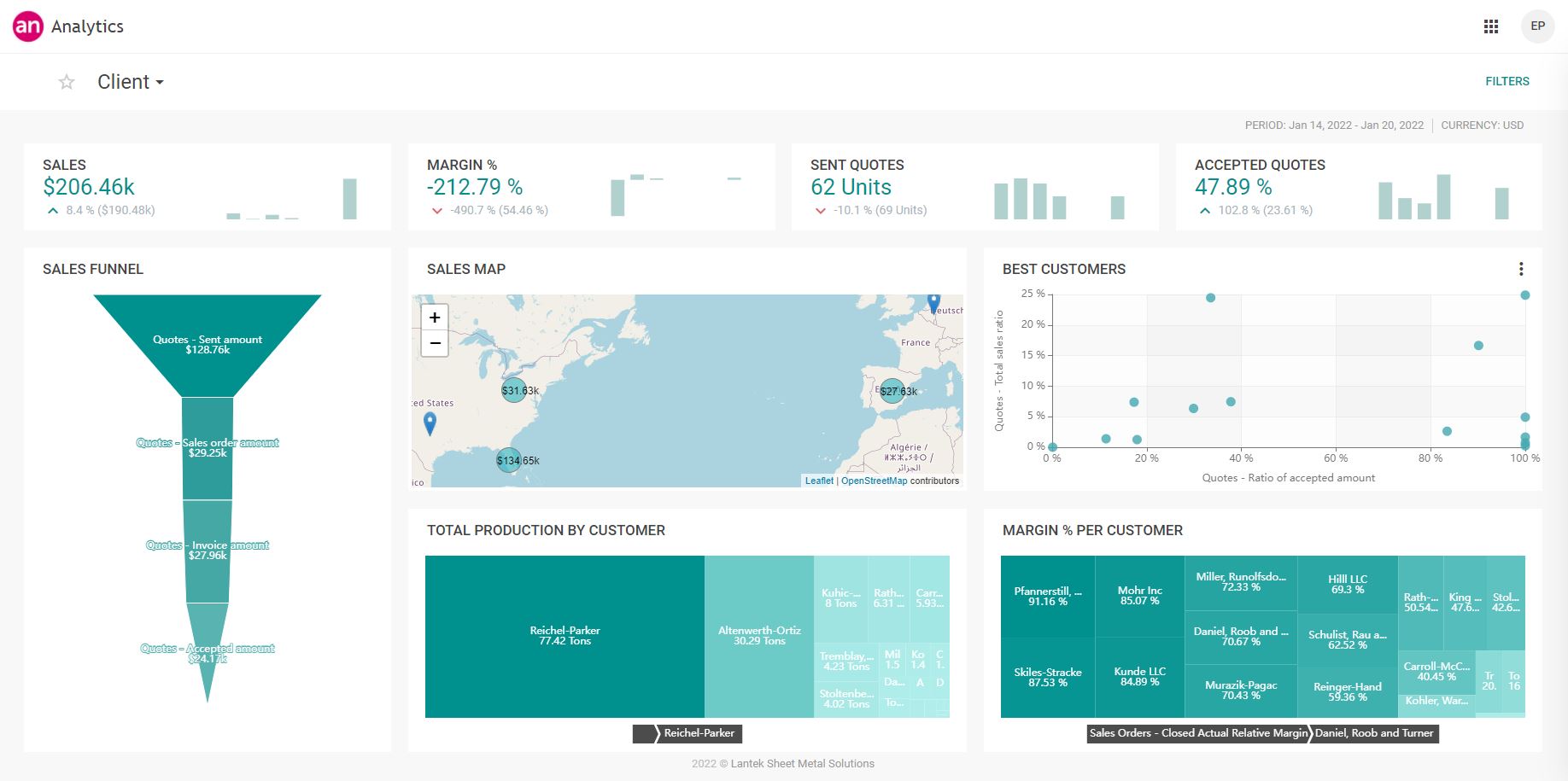Image resolution: width=1568 pixels, height=781 pixels.
Task: Click the Quotes Sent amount funnel segment
Action: tap(208, 345)
